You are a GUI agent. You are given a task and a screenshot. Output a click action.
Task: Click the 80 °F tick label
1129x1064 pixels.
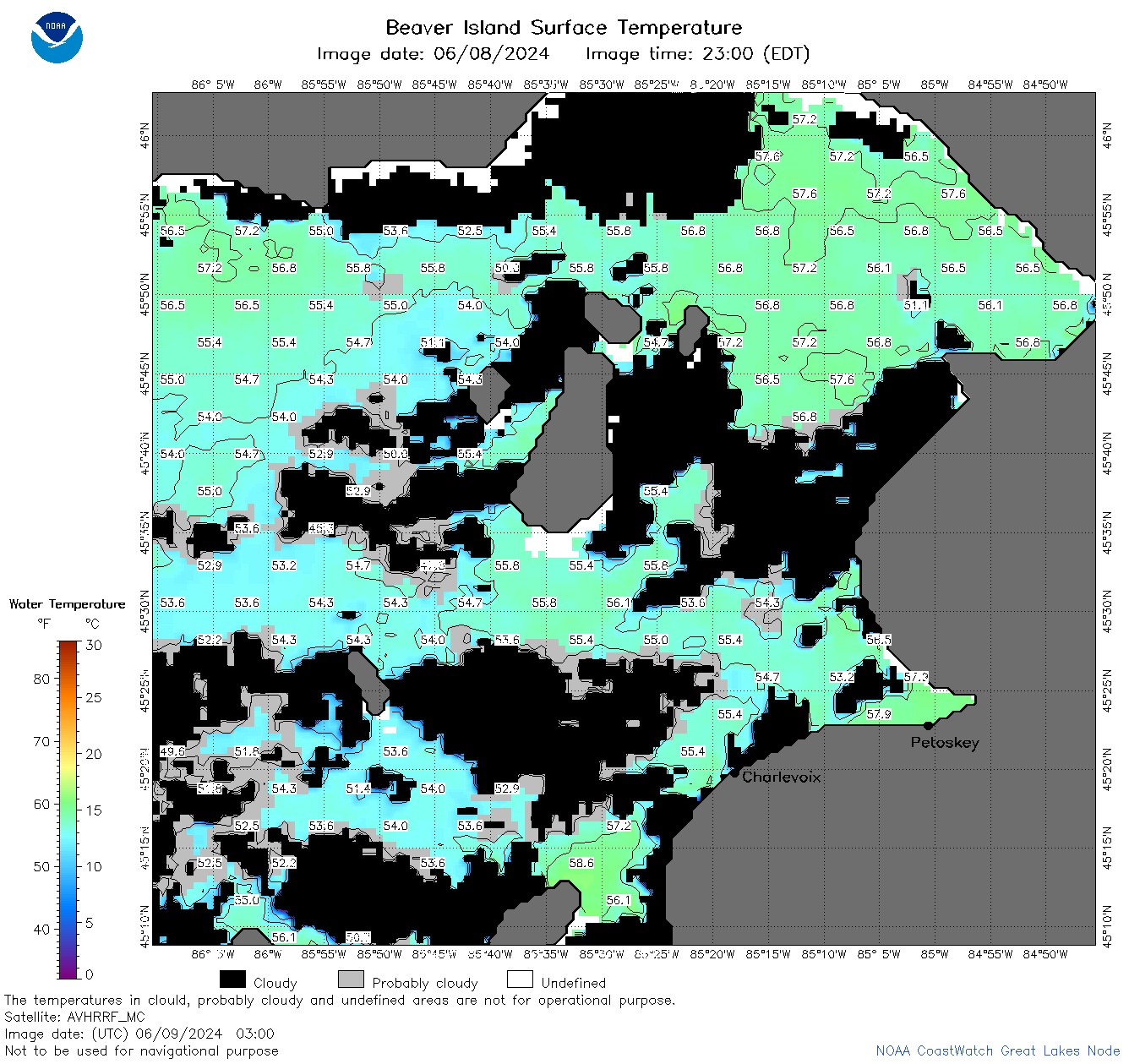[41, 679]
